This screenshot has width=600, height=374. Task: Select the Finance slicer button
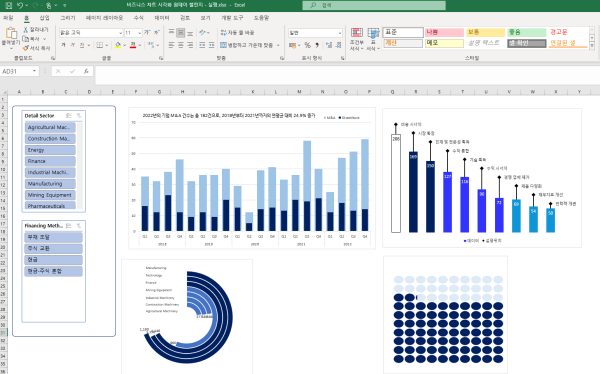[50, 161]
